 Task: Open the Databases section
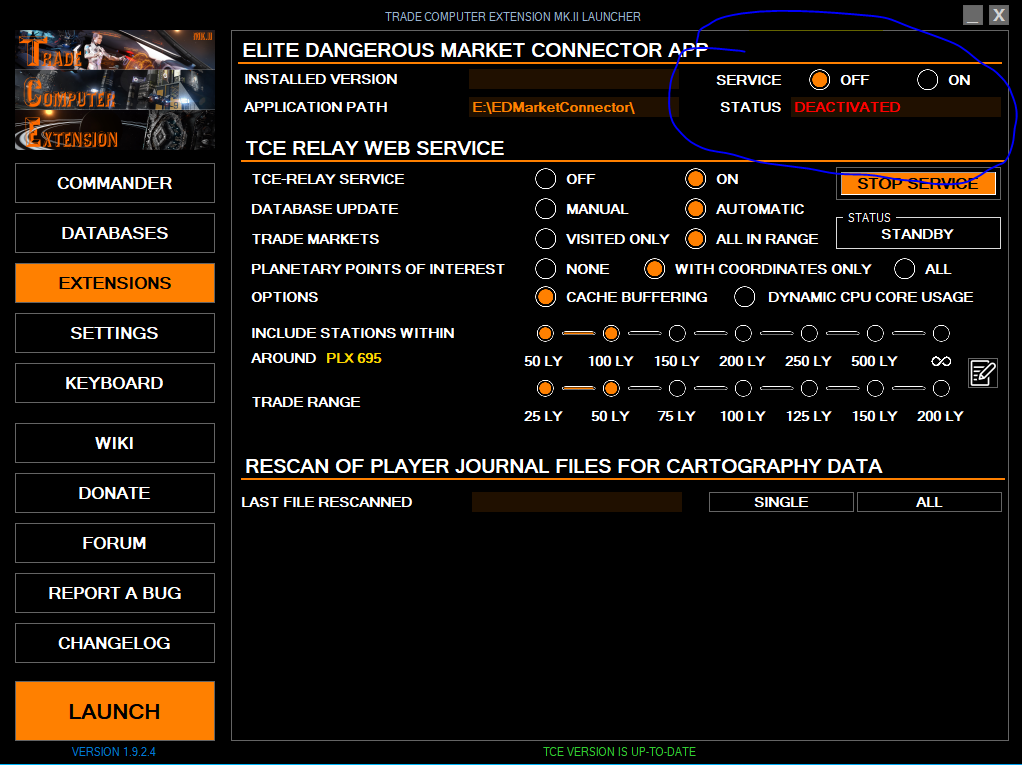click(115, 233)
